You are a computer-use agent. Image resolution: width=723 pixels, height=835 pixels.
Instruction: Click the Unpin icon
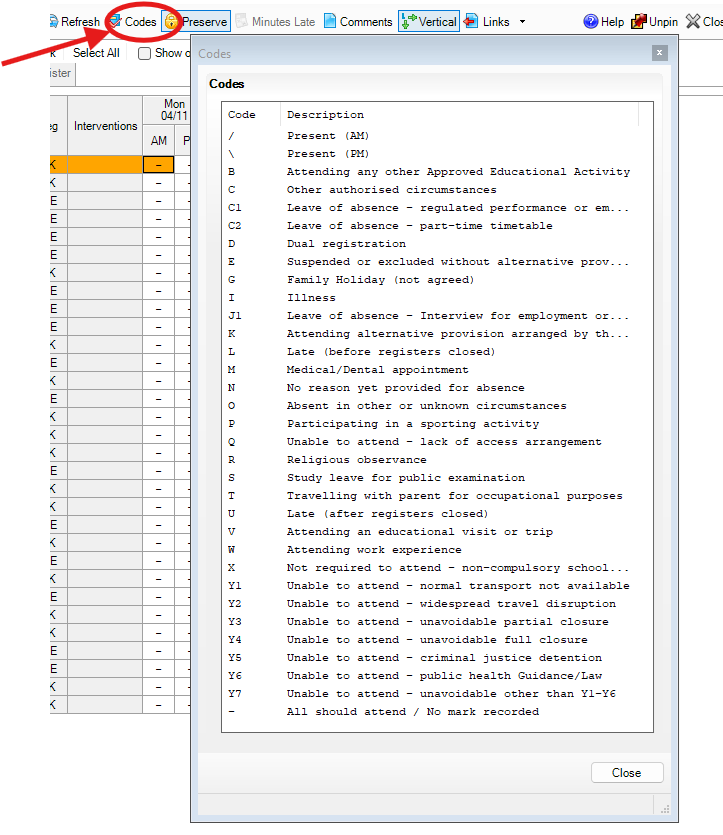[638, 21]
